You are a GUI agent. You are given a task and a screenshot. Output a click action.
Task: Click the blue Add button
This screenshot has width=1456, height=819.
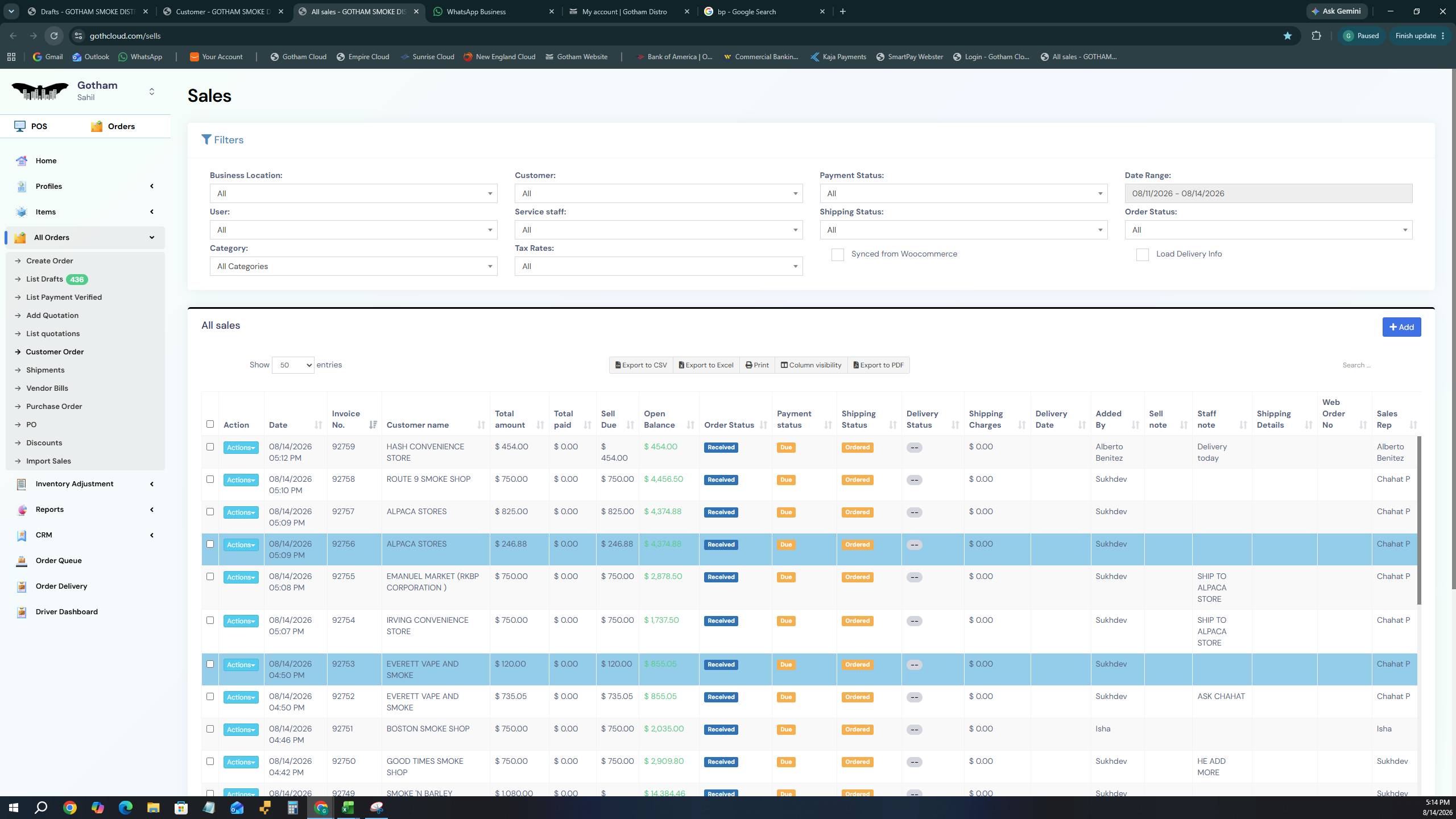(x=1401, y=327)
